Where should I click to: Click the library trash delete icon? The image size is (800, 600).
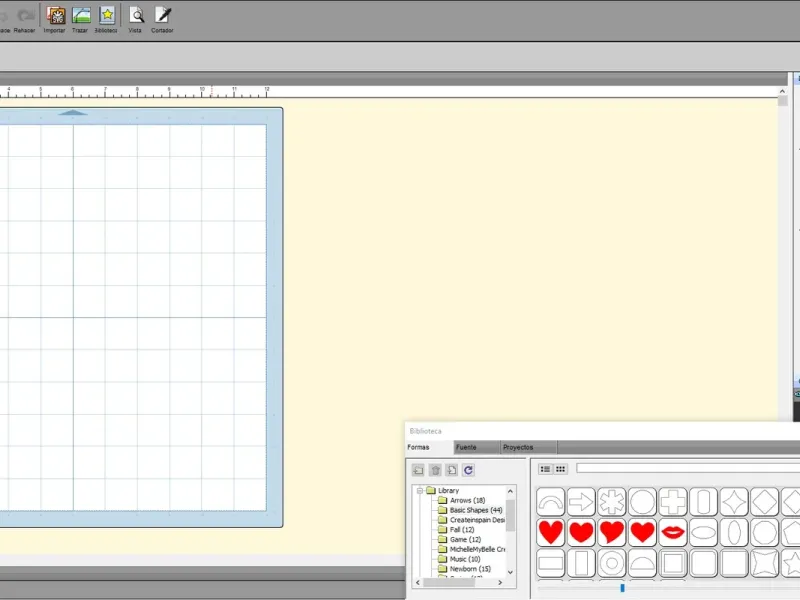point(435,470)
